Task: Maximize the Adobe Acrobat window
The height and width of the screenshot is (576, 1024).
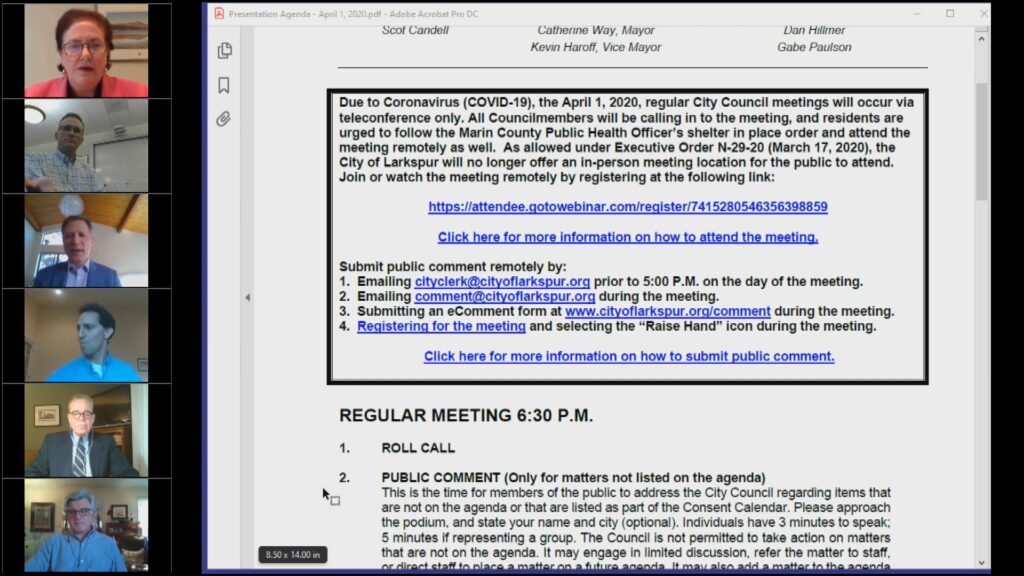Action: pos(950,14)
